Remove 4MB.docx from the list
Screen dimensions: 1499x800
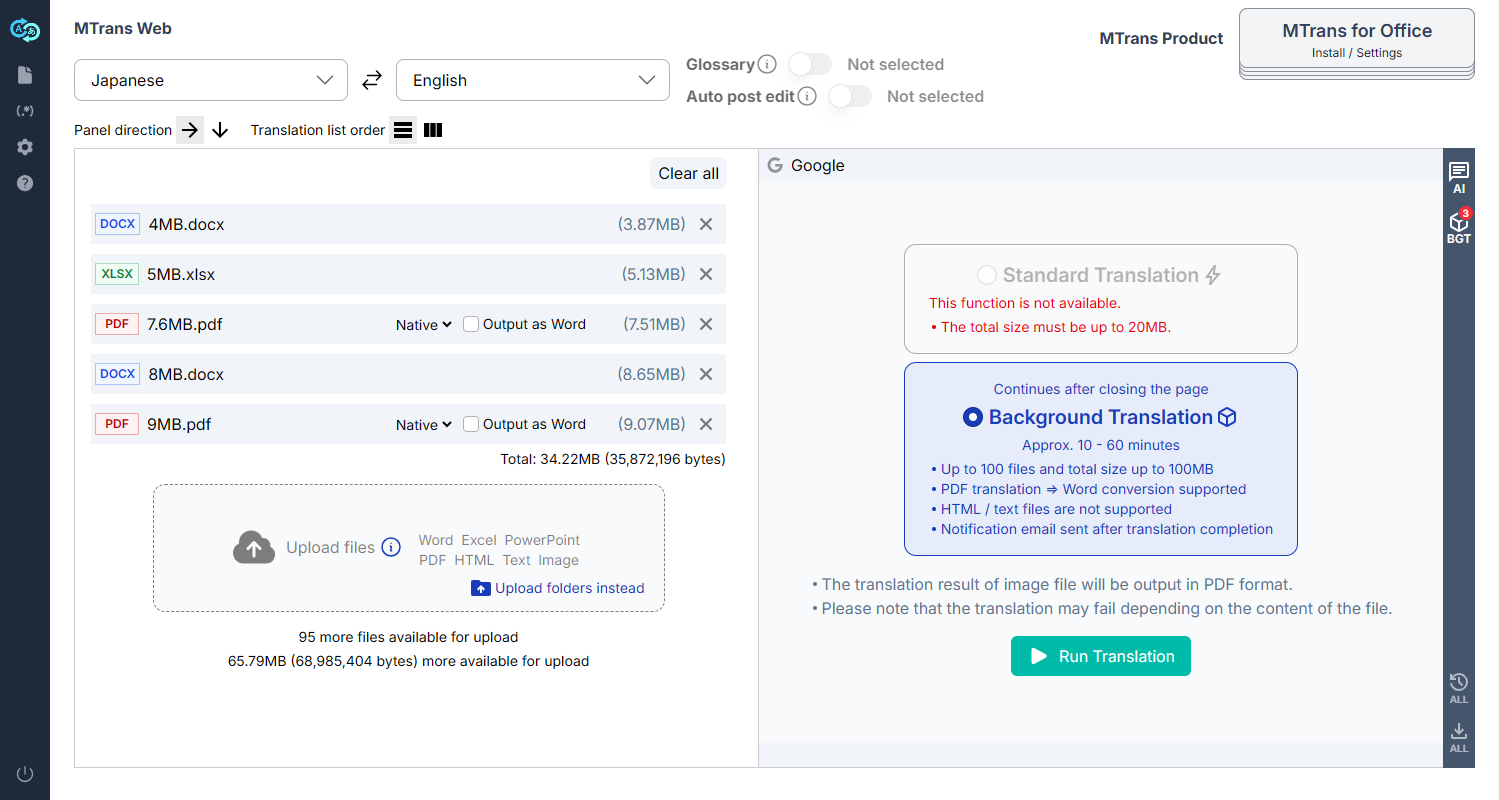tap(706, 224)
